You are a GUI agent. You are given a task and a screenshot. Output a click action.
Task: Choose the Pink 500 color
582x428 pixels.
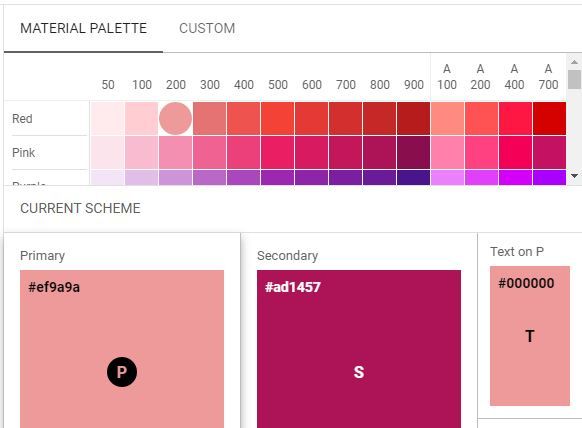(x=278, y=152)
